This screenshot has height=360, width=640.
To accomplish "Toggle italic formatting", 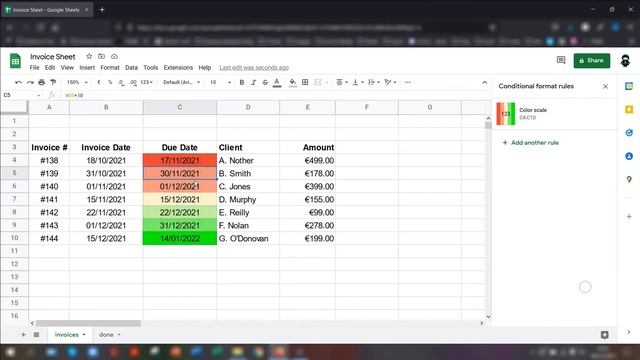I will point(253,82).
